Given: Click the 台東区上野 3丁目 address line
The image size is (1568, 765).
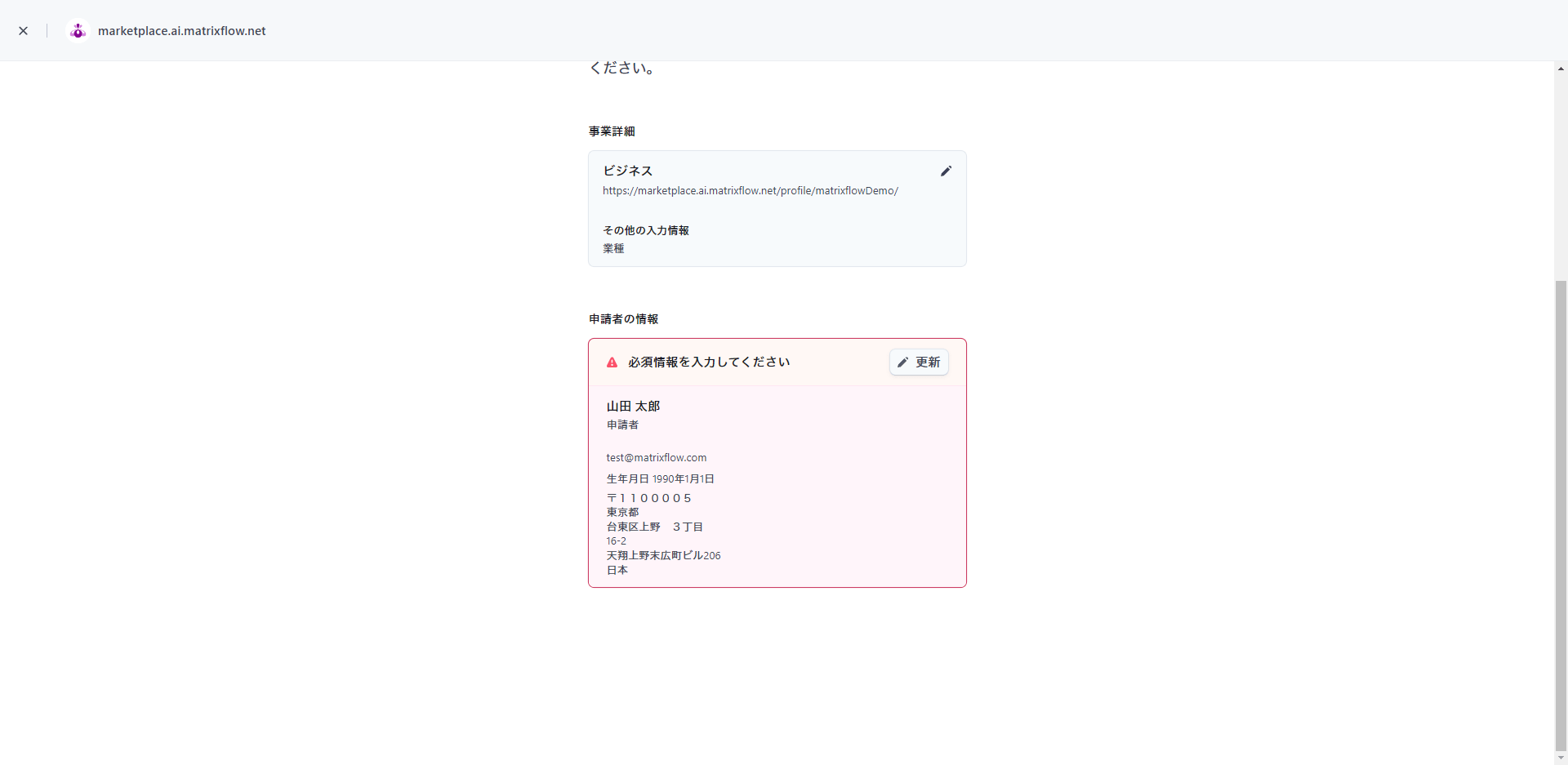Looking at the screenshot, I should pos(655,527).
